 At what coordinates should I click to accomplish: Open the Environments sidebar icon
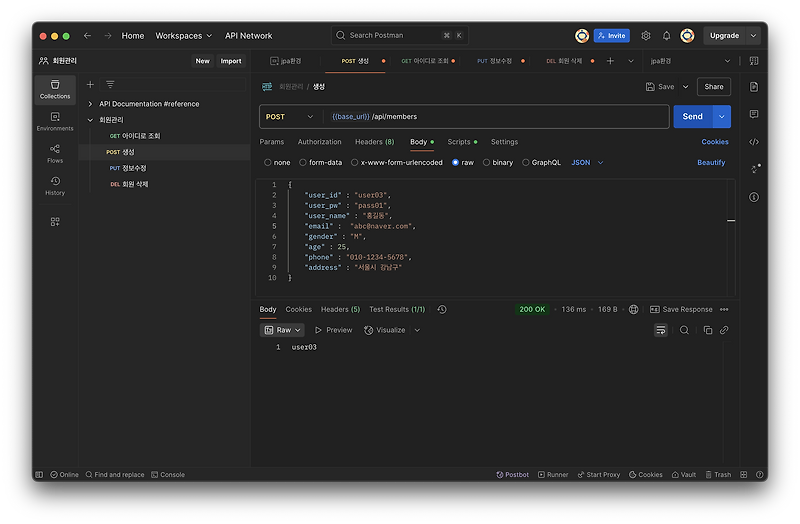point(55,121)
